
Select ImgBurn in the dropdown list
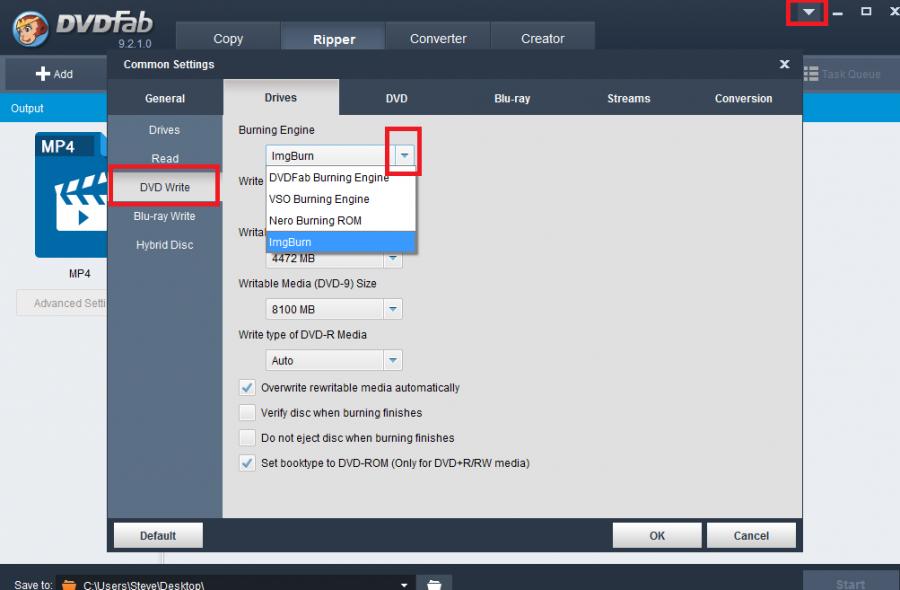point(341,242)
